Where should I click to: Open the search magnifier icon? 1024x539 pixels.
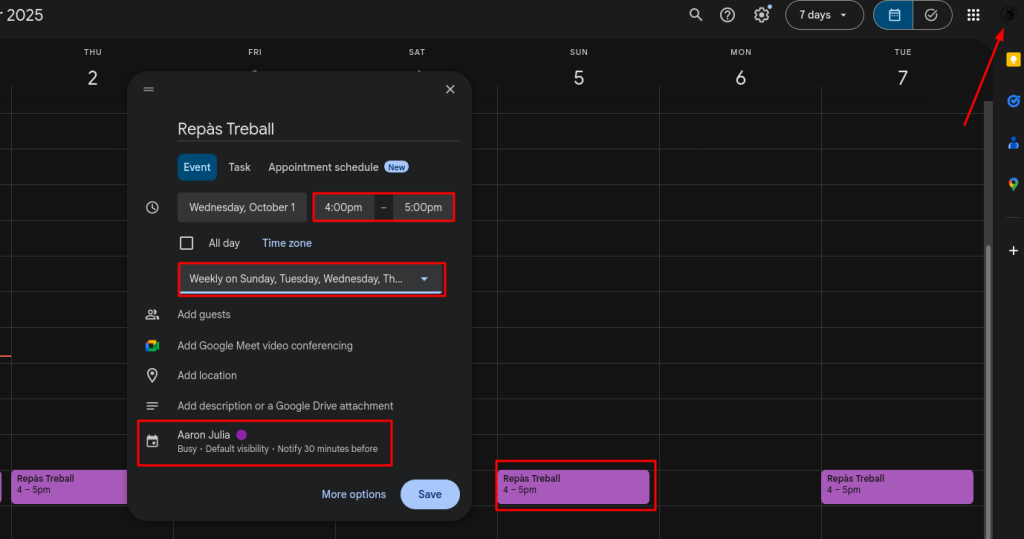click(696, 15)
